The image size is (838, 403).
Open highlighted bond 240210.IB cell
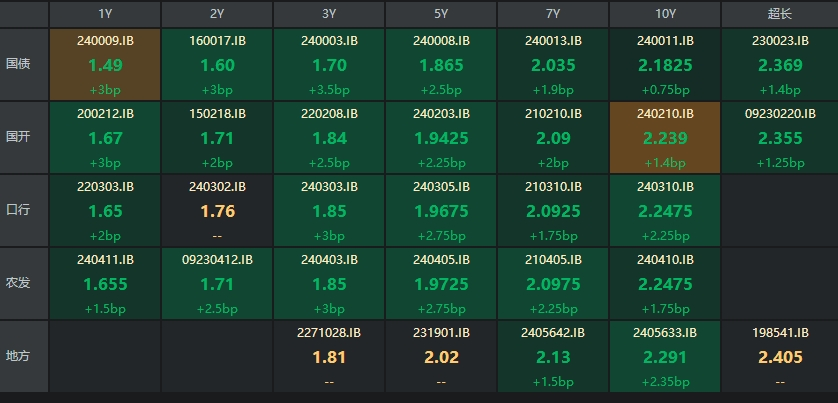[665, 137]
